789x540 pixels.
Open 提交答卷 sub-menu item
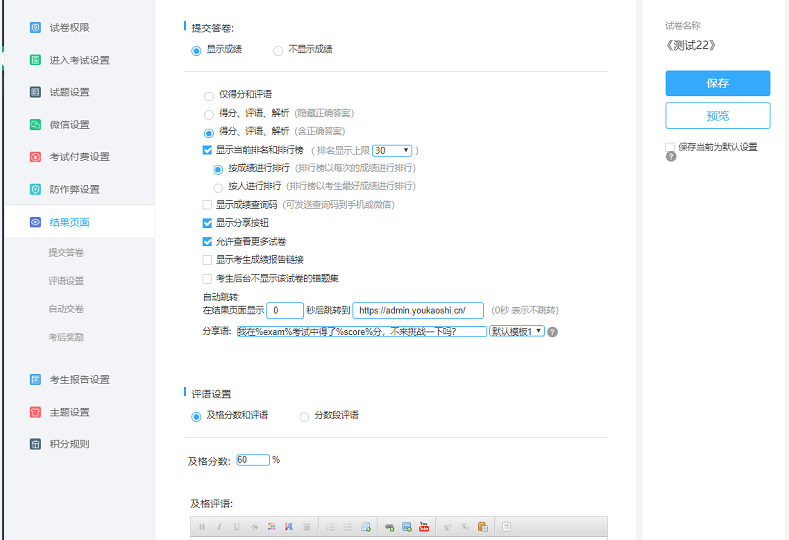(66, 253)
